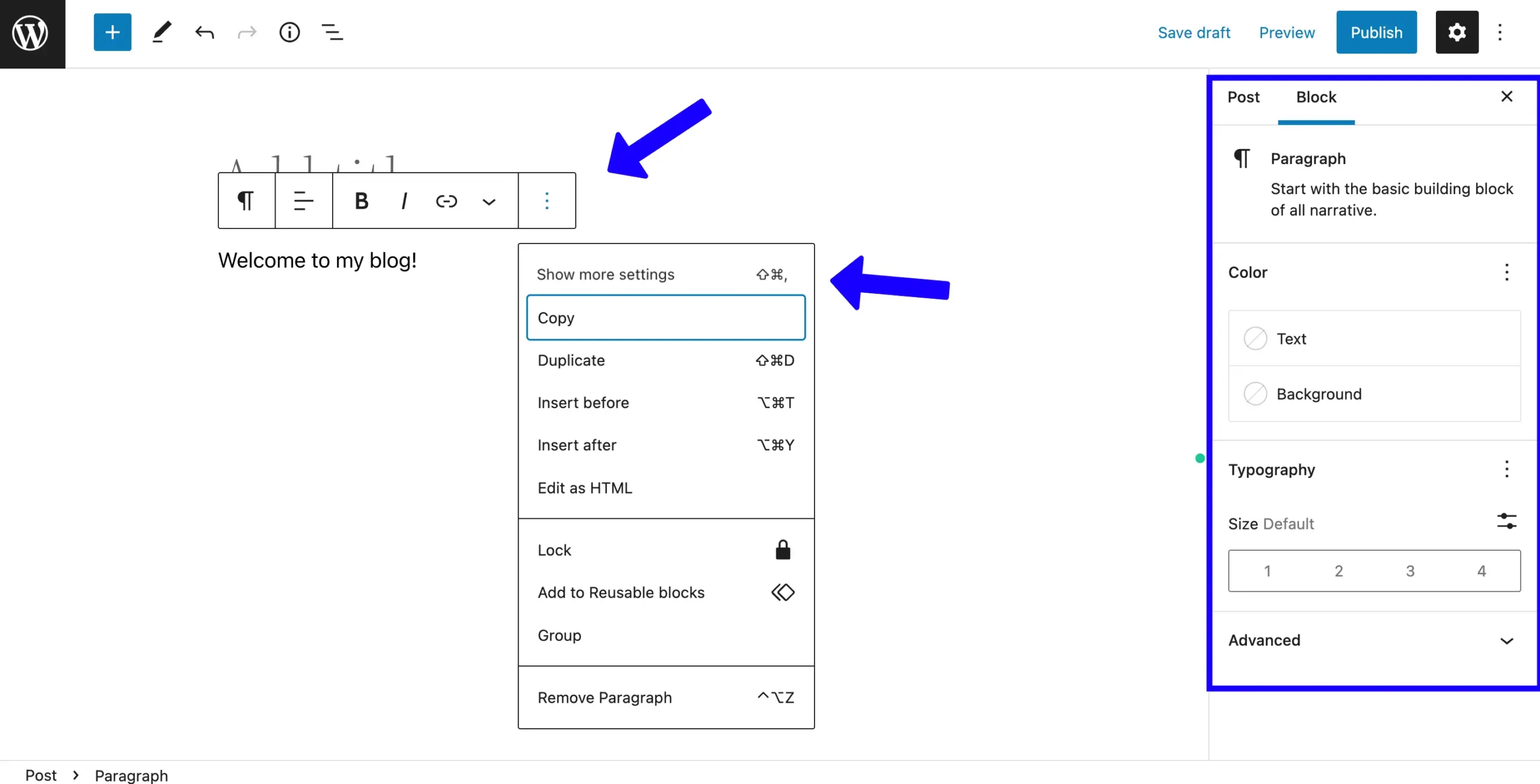Select font size 4
The width and height of the screenshot is (1540, 784).
coord(1482,571)
